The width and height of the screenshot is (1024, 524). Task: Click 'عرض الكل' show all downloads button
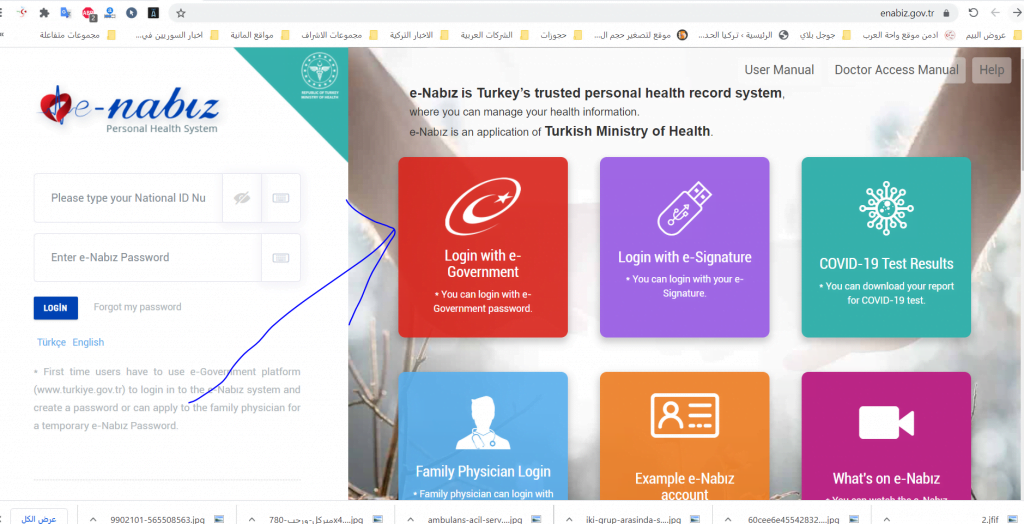39,519
